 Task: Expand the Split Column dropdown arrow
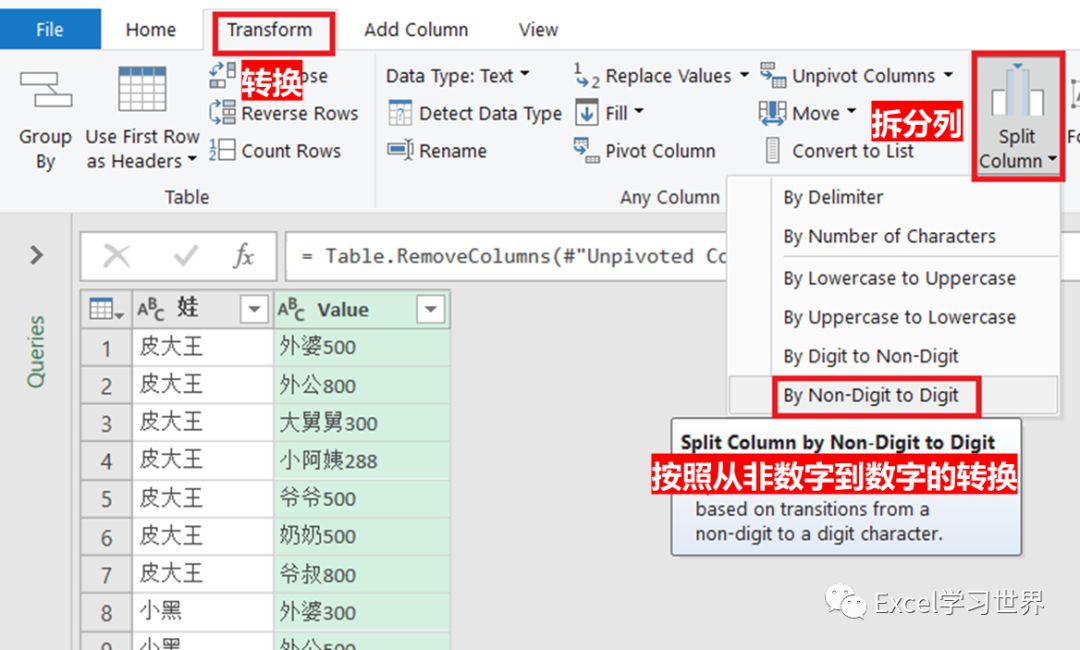(1052, 160)
